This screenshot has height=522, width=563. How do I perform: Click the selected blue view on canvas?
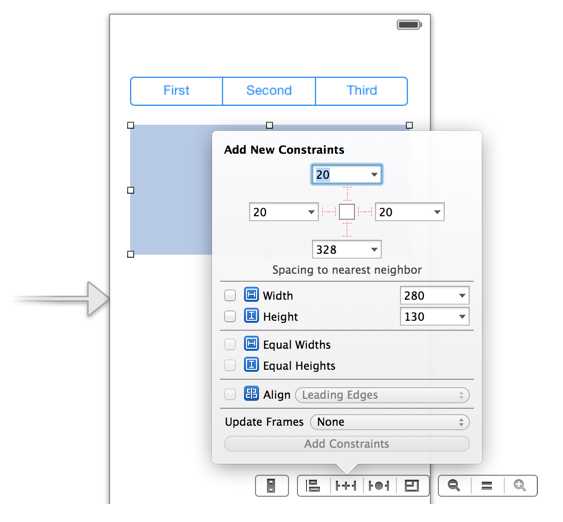tap(171, 190)
